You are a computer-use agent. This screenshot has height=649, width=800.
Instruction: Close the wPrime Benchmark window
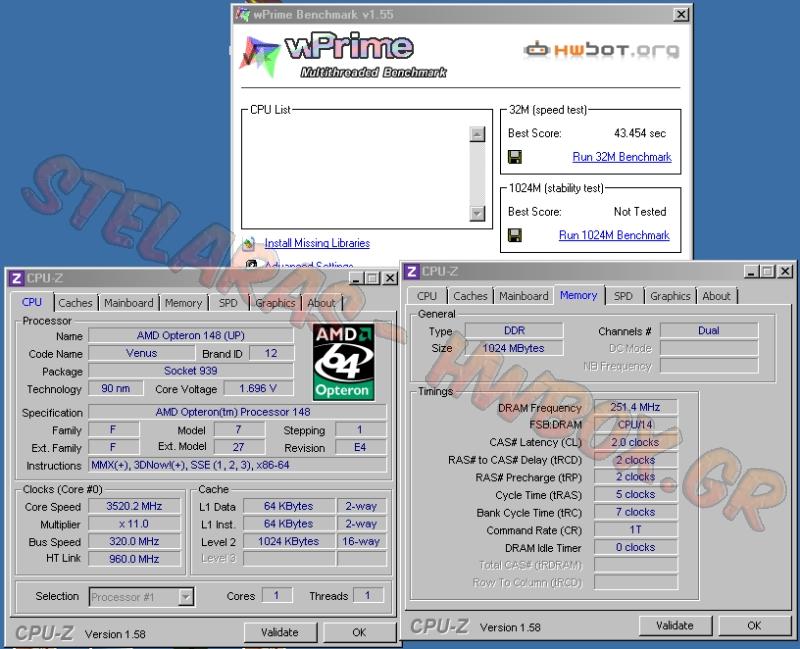[x=681, y=14]
